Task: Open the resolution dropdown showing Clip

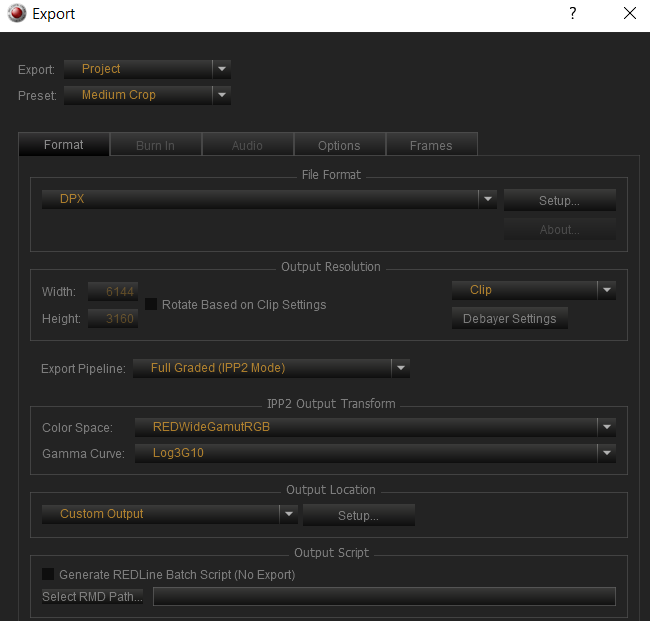Action: pyautogui.click(x=534, y=290)
